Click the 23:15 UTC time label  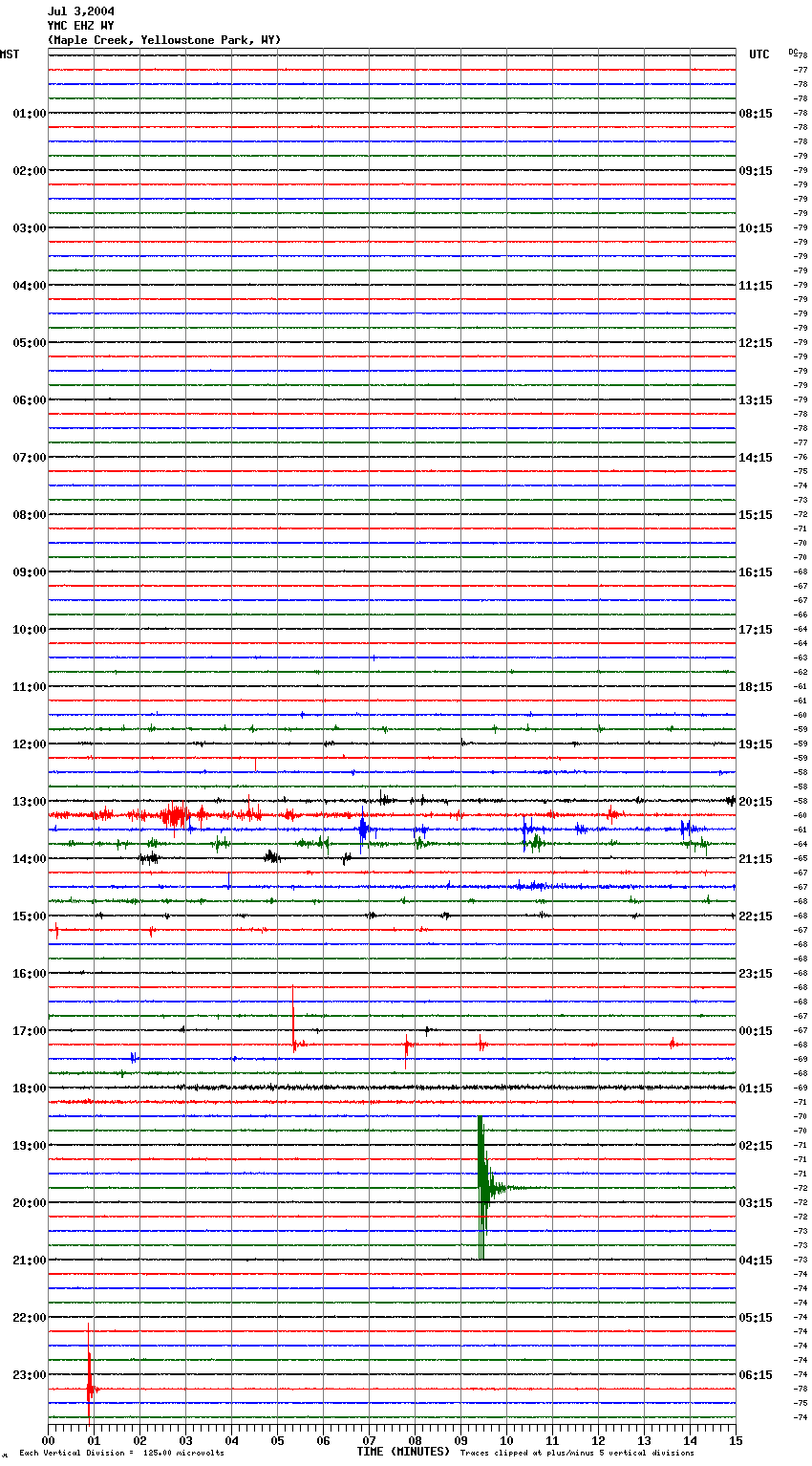click(x=756, y=974)
